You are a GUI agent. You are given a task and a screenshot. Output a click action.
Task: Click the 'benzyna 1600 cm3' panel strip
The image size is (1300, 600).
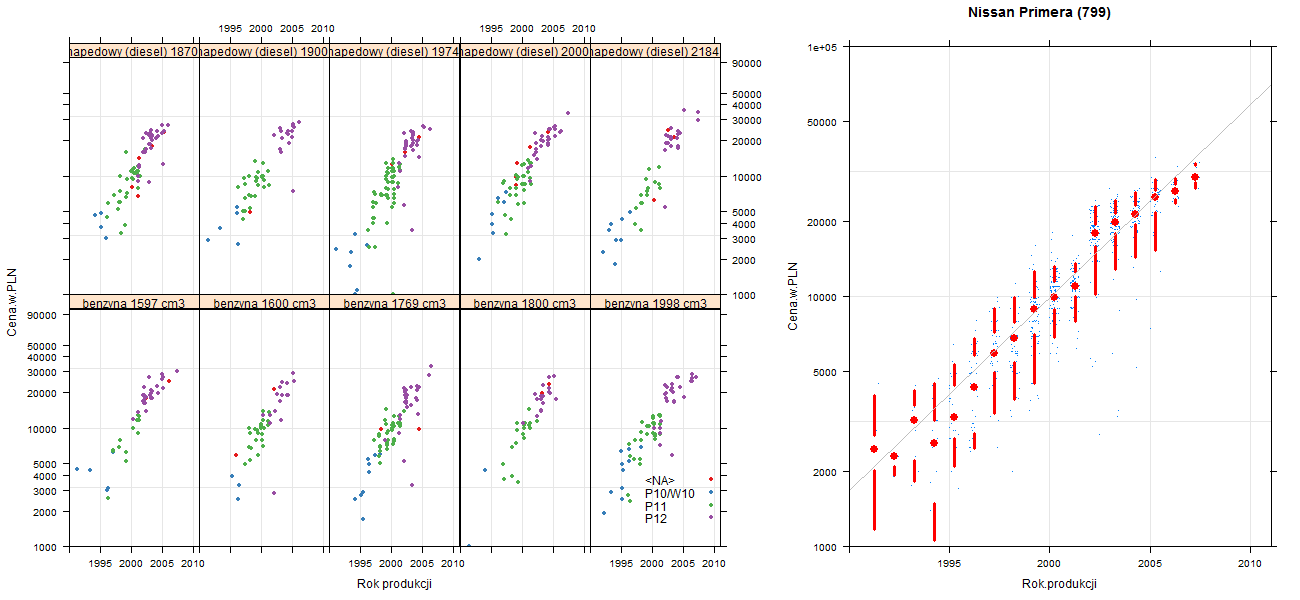[x=264, y=302]
